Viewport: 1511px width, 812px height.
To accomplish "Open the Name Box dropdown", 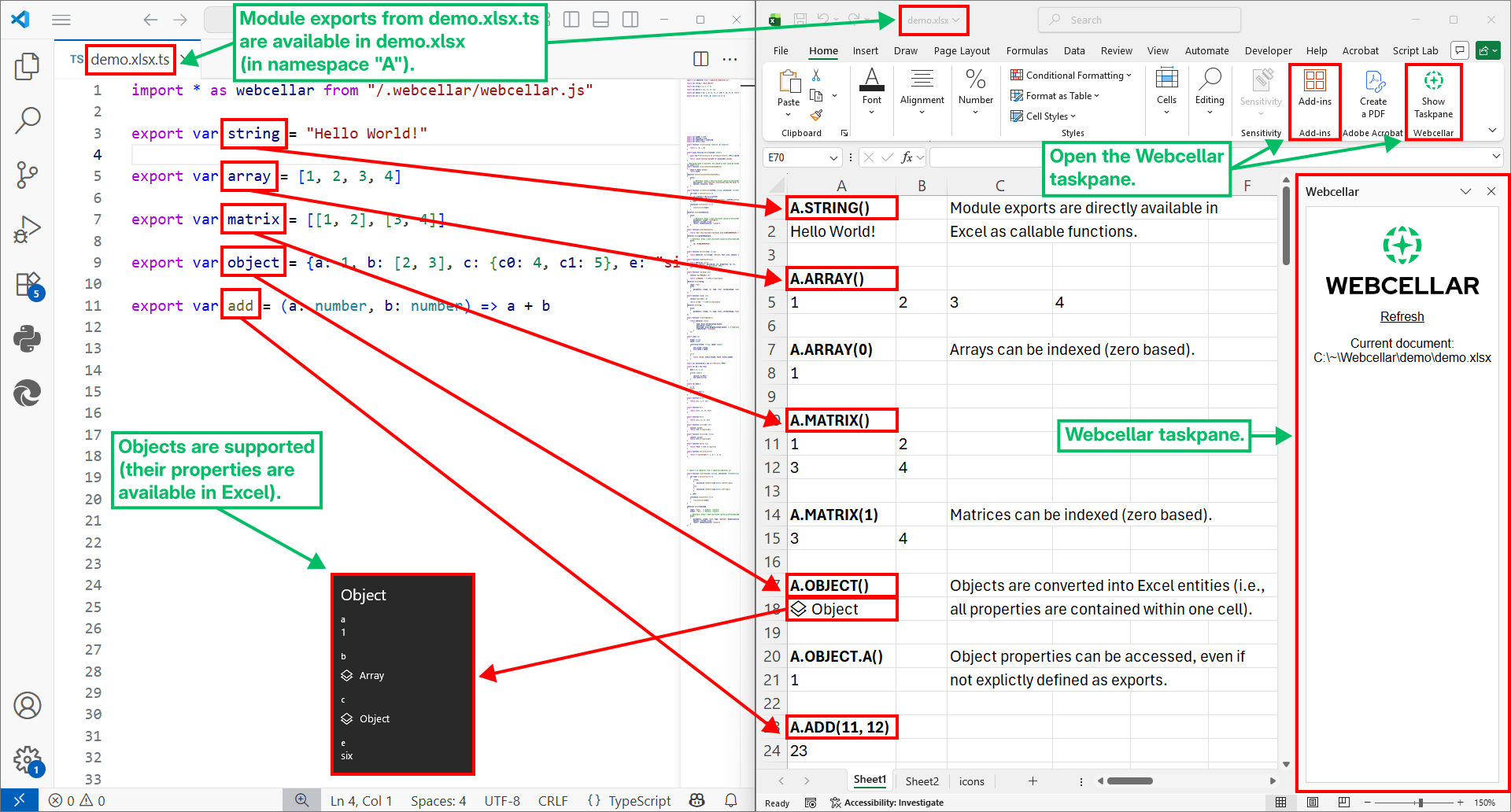I will click(834, 158).
